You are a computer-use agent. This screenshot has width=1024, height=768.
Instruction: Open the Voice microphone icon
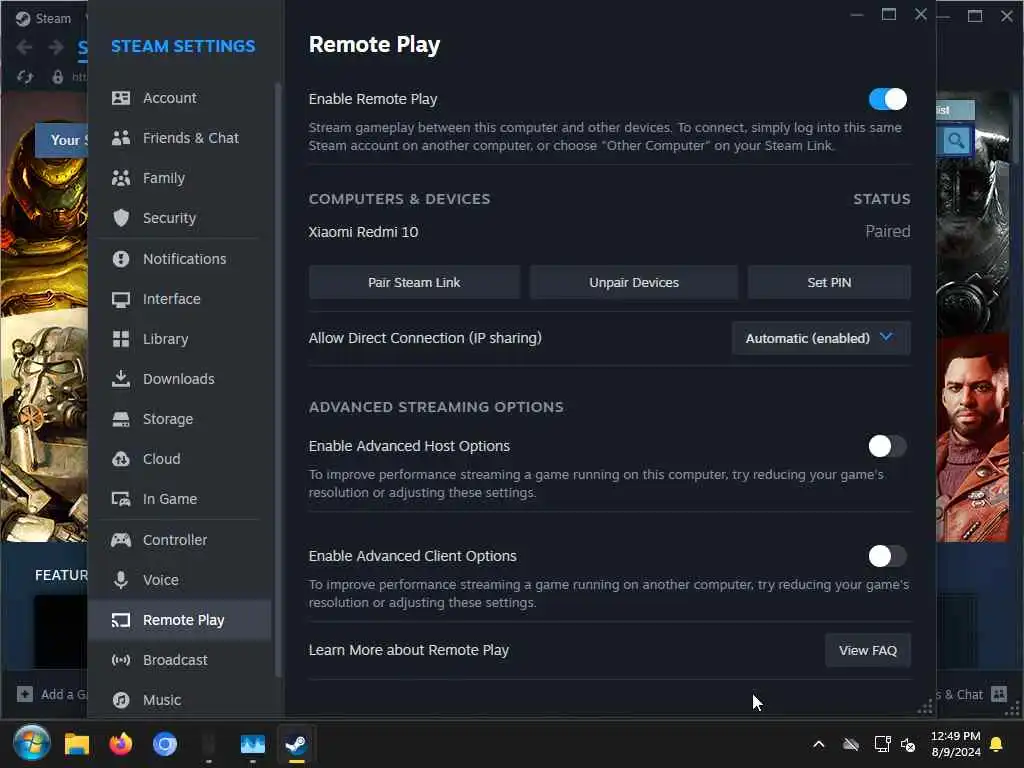pos(121,580)
